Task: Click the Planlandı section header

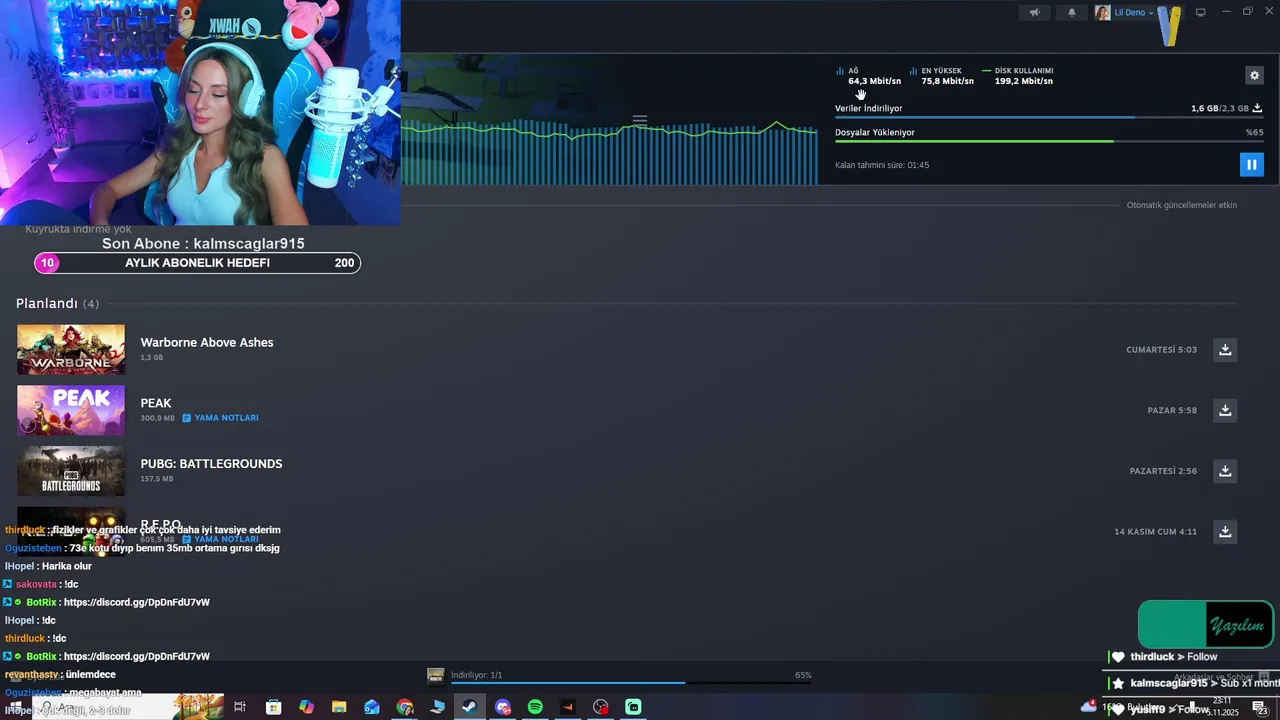Action: click(x=57, y=303)
